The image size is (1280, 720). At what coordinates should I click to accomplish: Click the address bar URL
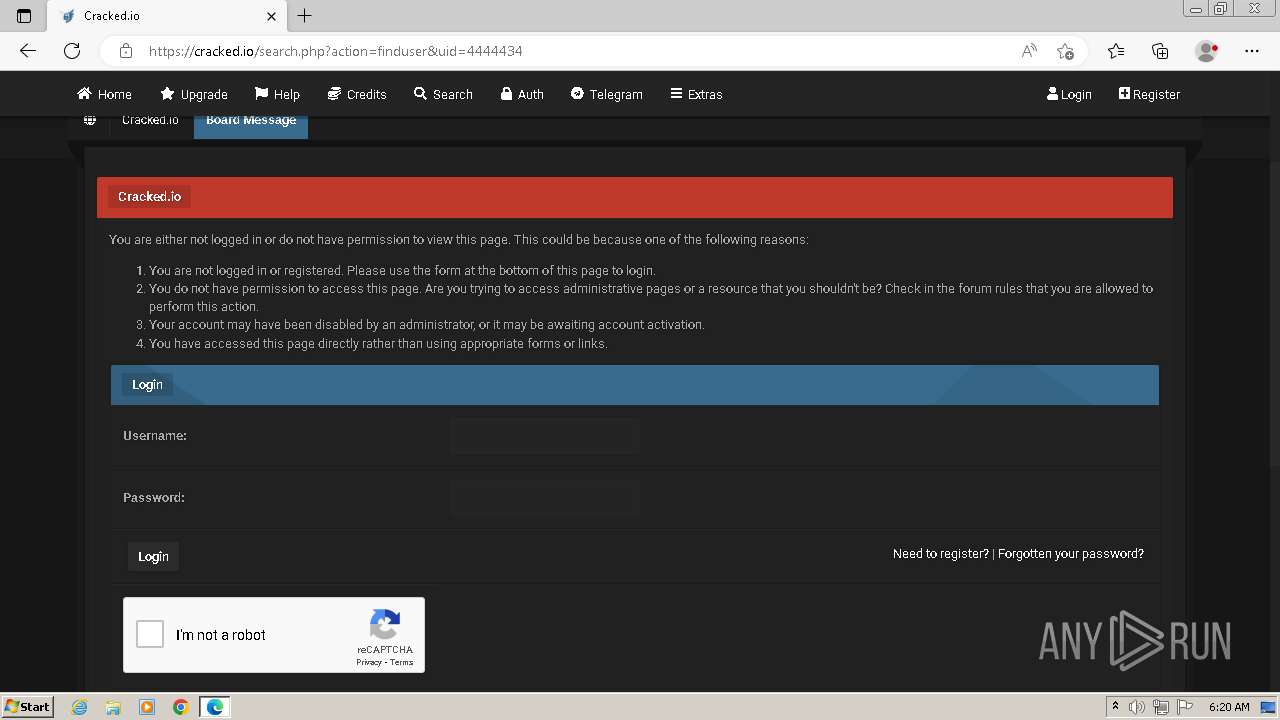pos(335,51)
